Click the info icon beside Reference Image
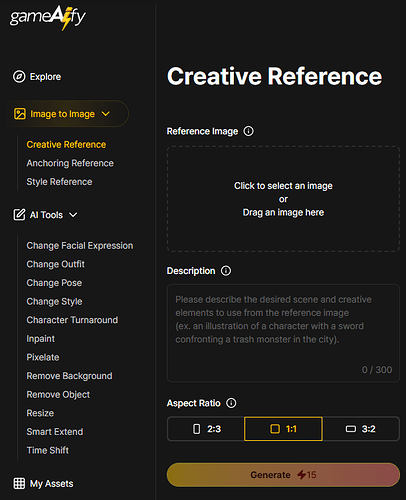 [248, 131]
